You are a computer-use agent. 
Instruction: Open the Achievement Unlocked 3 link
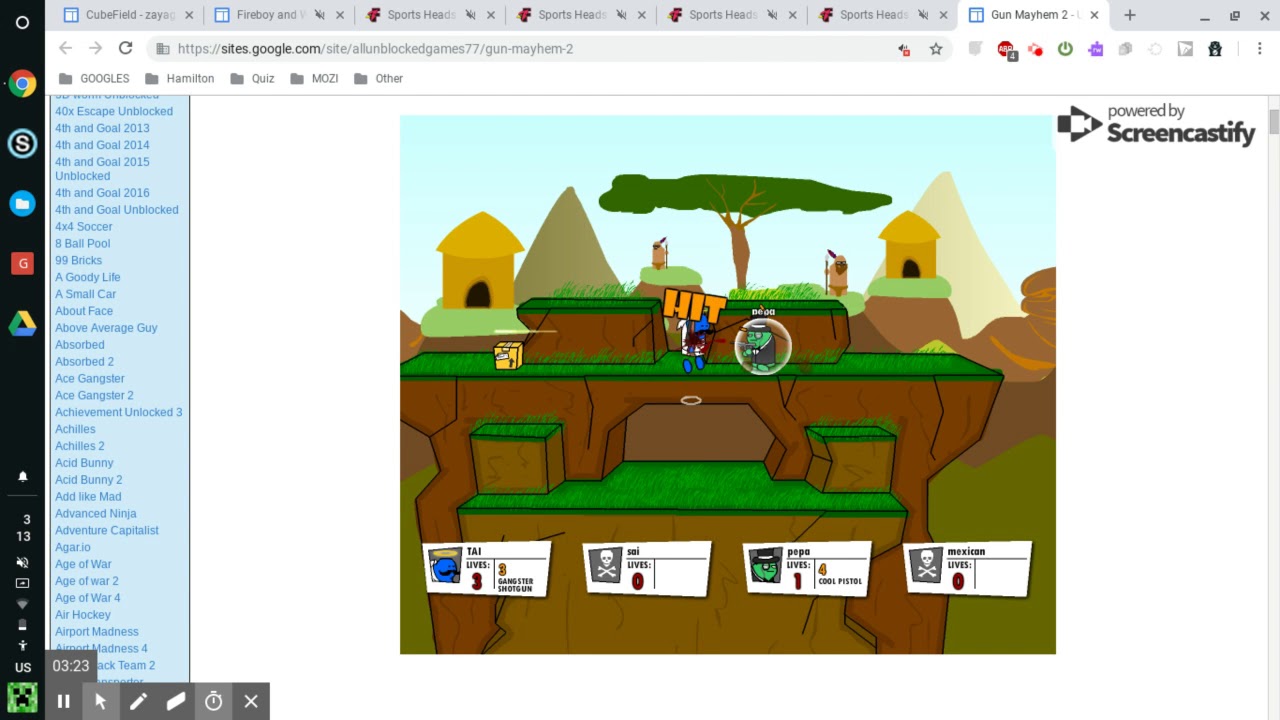tap(119, 412)
